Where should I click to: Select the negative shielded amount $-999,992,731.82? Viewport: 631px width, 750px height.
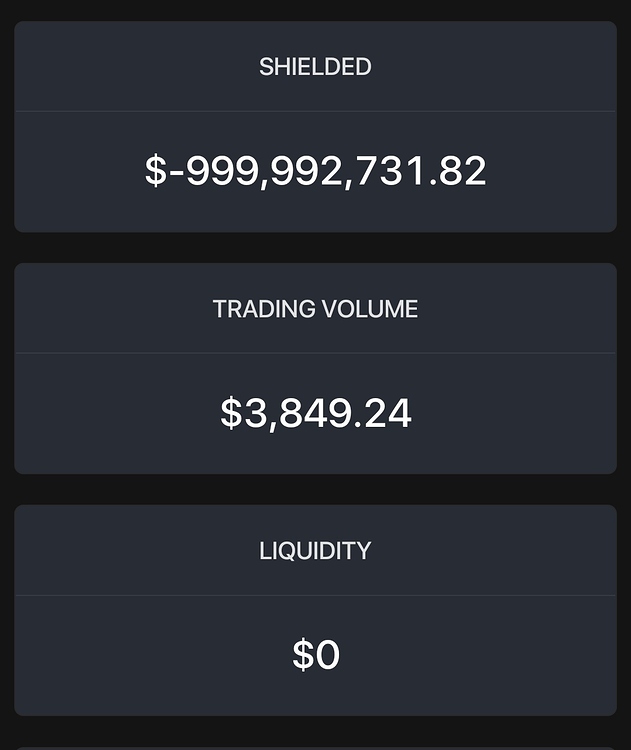pos(315,171)
